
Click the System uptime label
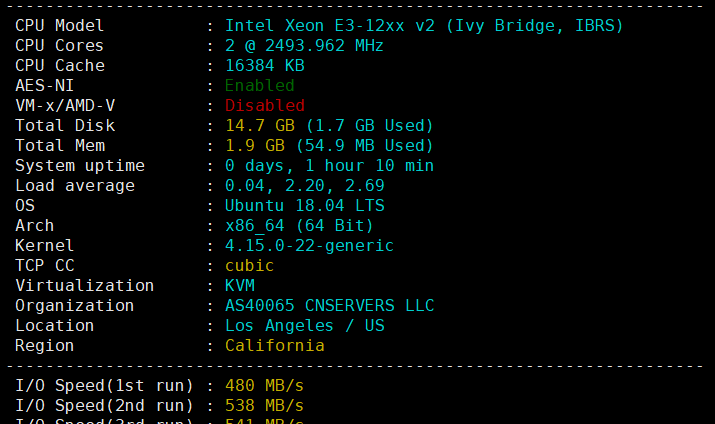click(80, 166)
